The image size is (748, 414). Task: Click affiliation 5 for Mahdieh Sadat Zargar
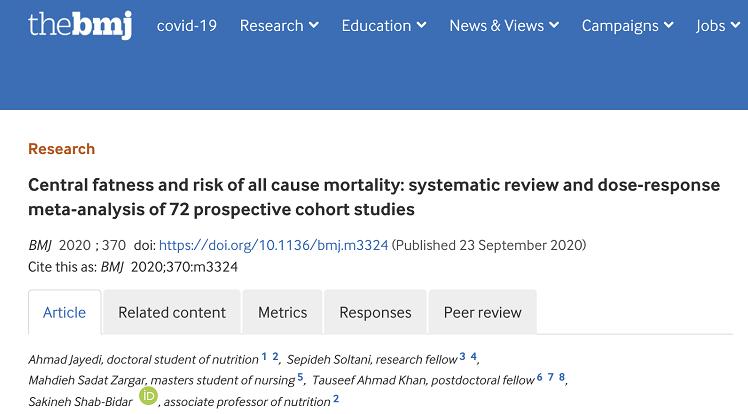coord(300,377)
